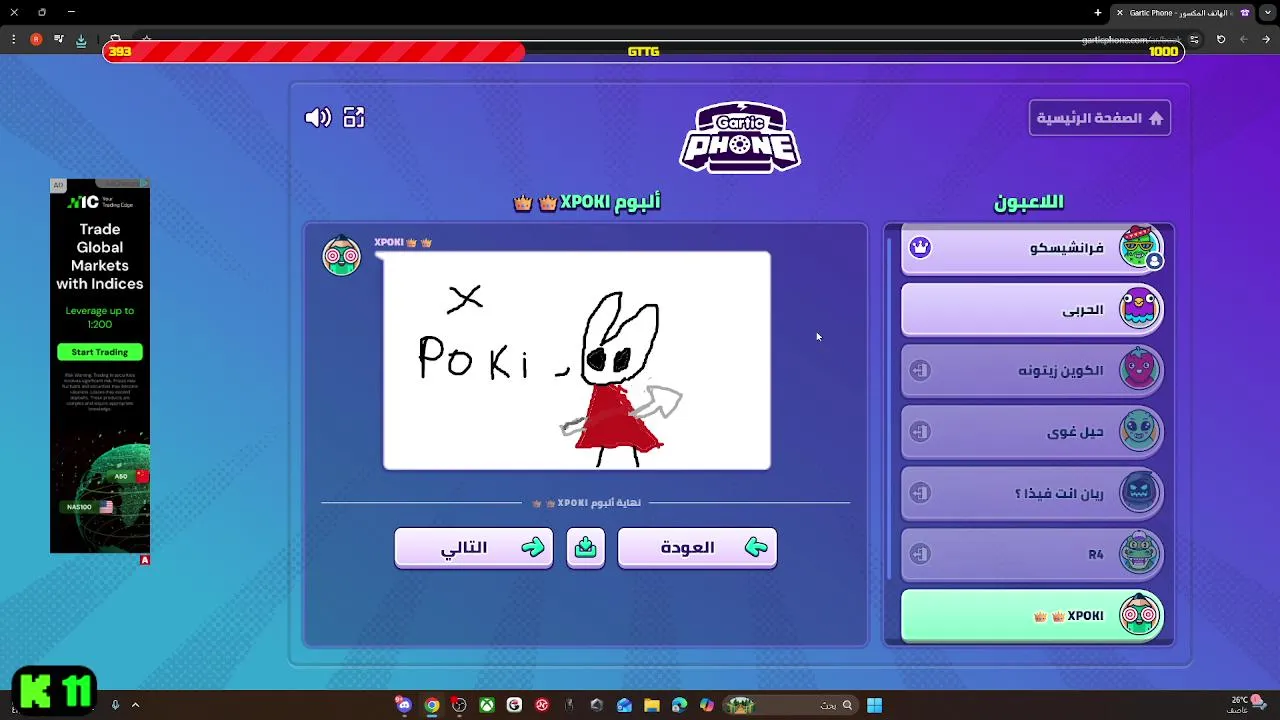Click the leave icon on حبل غوى row
Viewport: 1280px width, 720px height.
[920, 431]
